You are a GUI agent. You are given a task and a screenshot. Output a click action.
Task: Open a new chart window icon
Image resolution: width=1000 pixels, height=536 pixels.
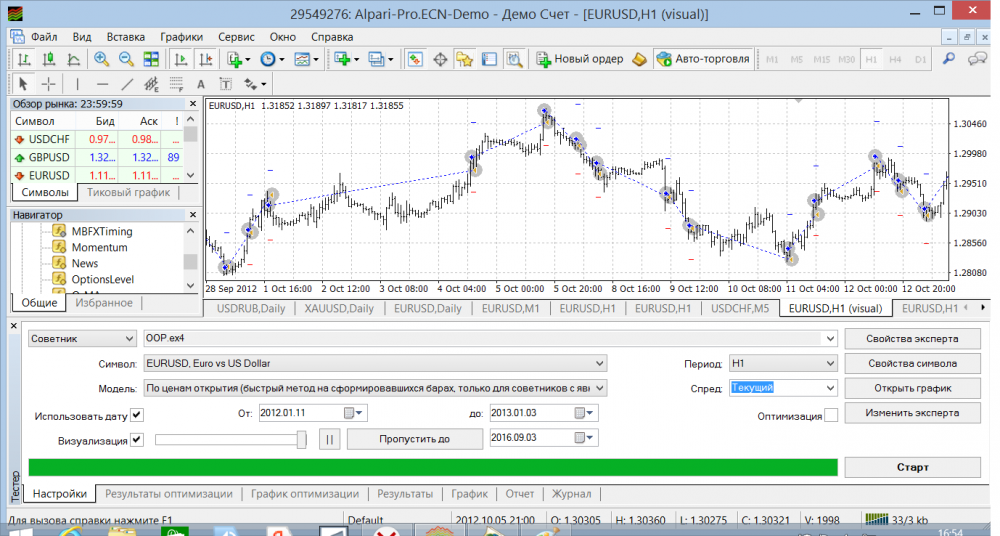click(346, 59)
